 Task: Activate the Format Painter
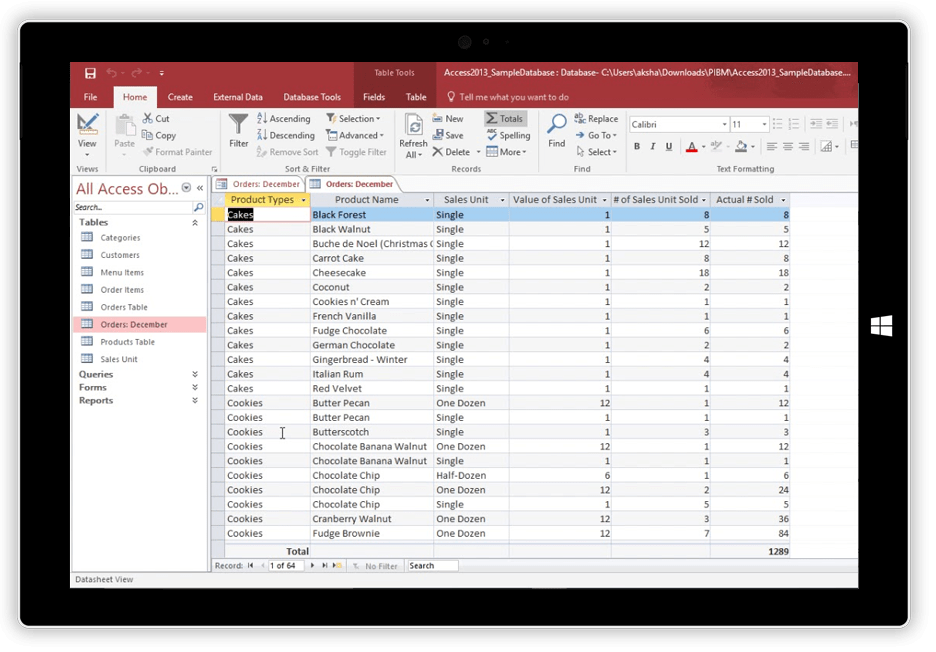tap(178, 151)
